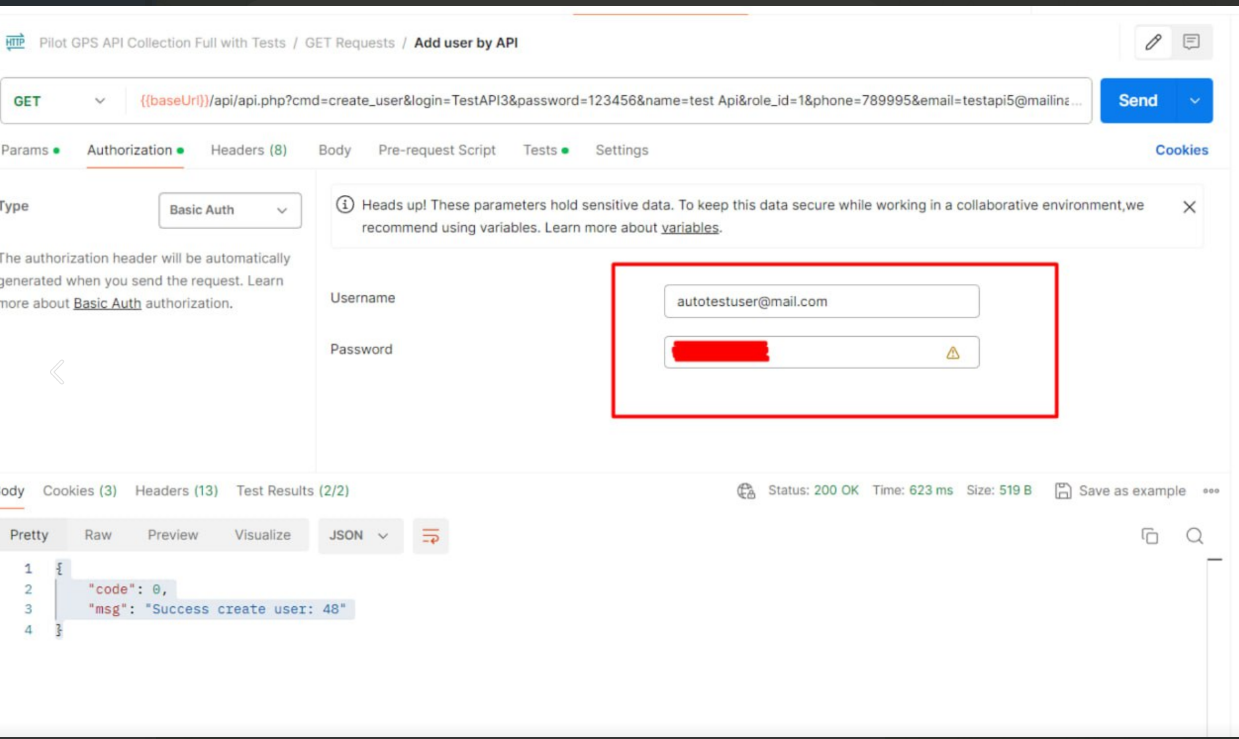Viewport: 1239px width, 739px height.
Task: Copy response using the copy icon
Action: pos(1150,536)
